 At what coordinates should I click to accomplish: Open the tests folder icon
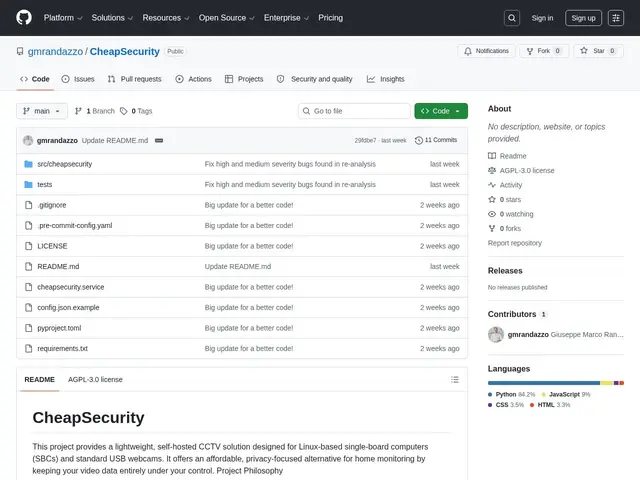click(x=28, y=184)
